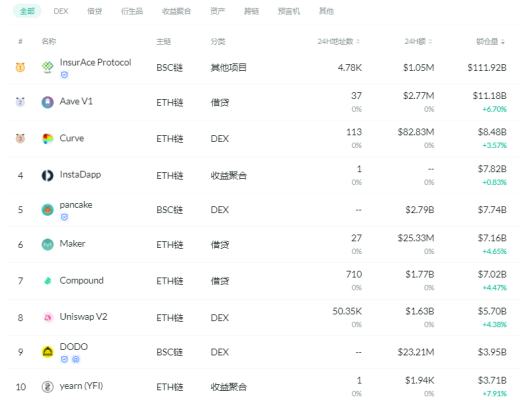Open the Compound project link
The width and height of the screenshot is (520, 400).
pyautogui.click(x=82, y=281)
